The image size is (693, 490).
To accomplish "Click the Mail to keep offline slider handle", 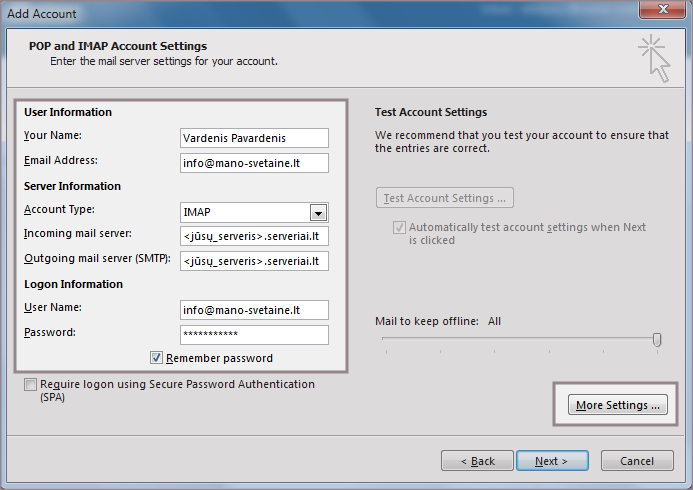I will 657,340.
